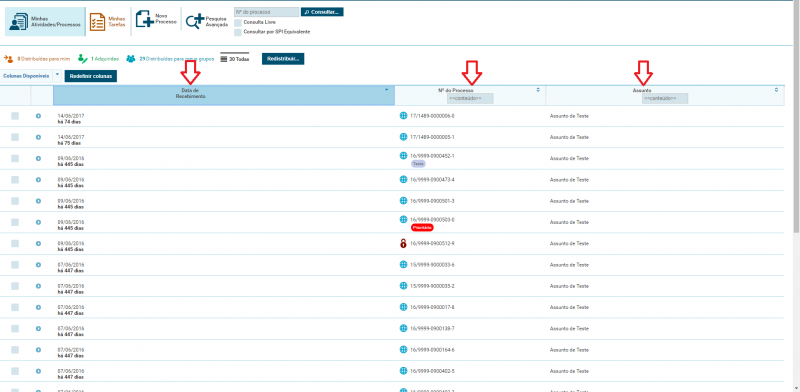The height and width of the screenshot is (392, 800).
Task: Click globe icon of process 16/9999-0900473-4
Action: click(404, 179)
